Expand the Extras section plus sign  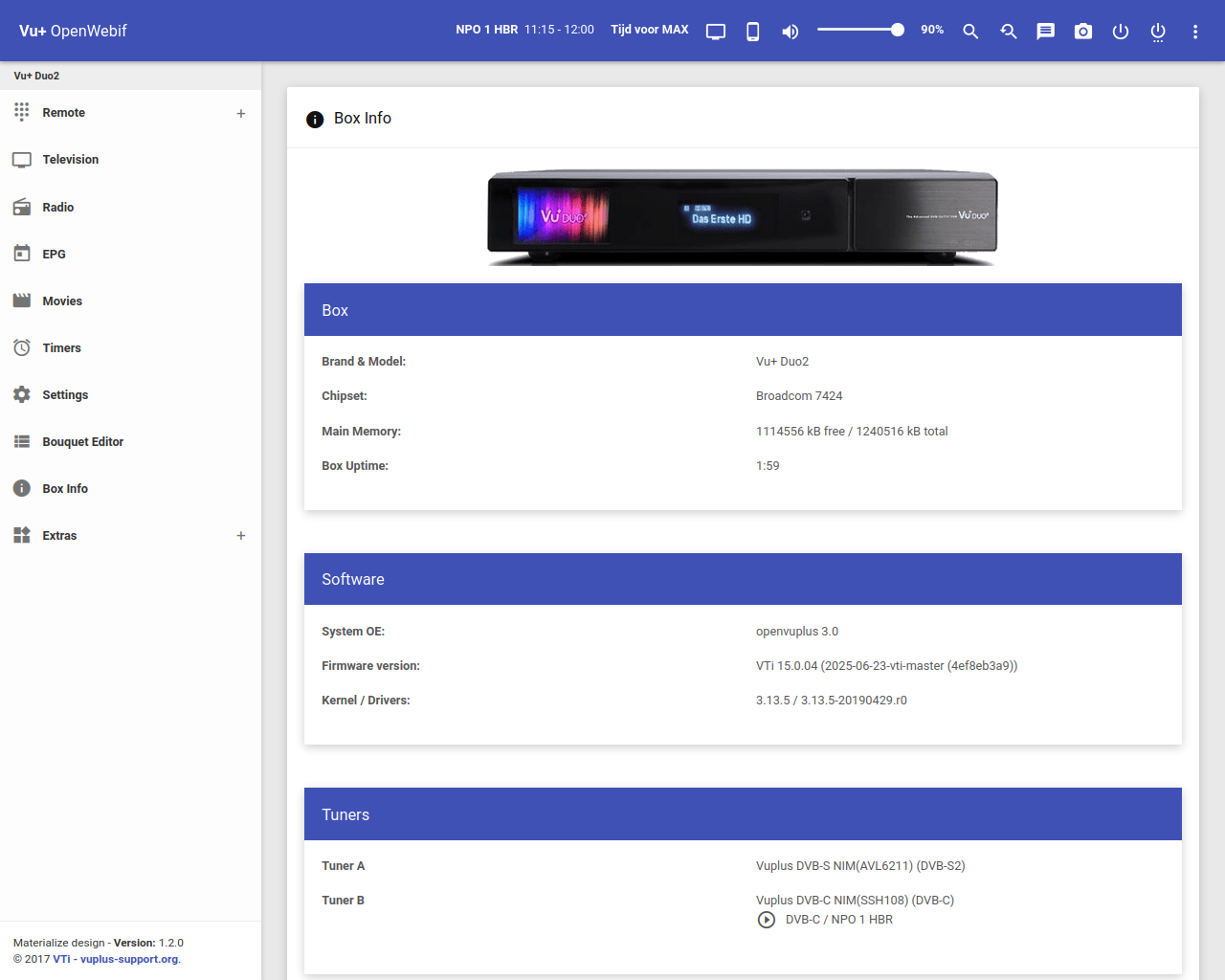click(x=241, y=536)
